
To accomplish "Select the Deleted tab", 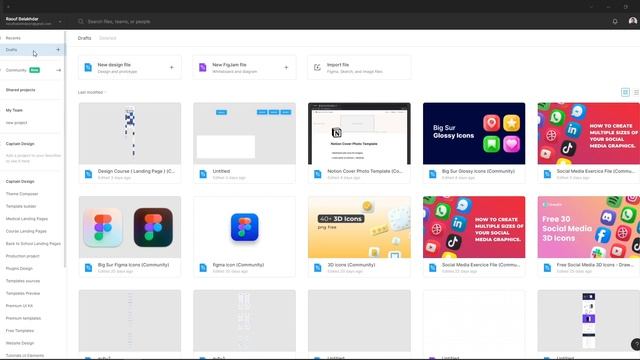I will pos(108,38).
